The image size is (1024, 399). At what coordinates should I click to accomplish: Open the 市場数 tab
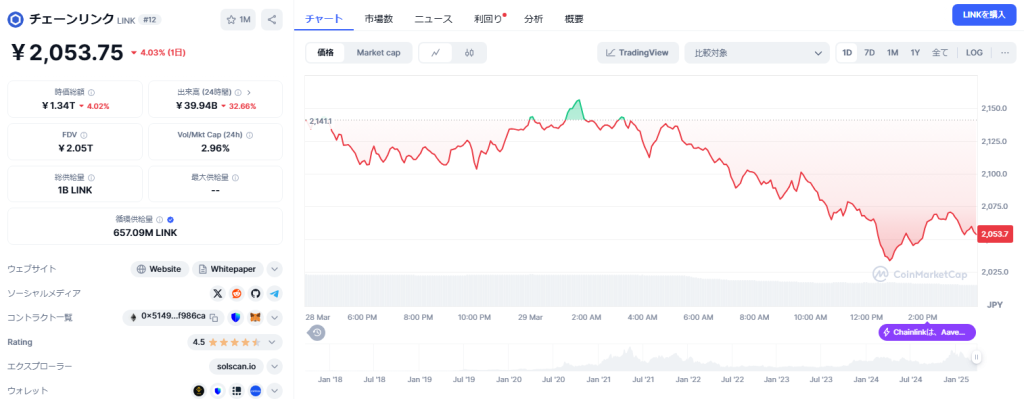click(379, 19)
